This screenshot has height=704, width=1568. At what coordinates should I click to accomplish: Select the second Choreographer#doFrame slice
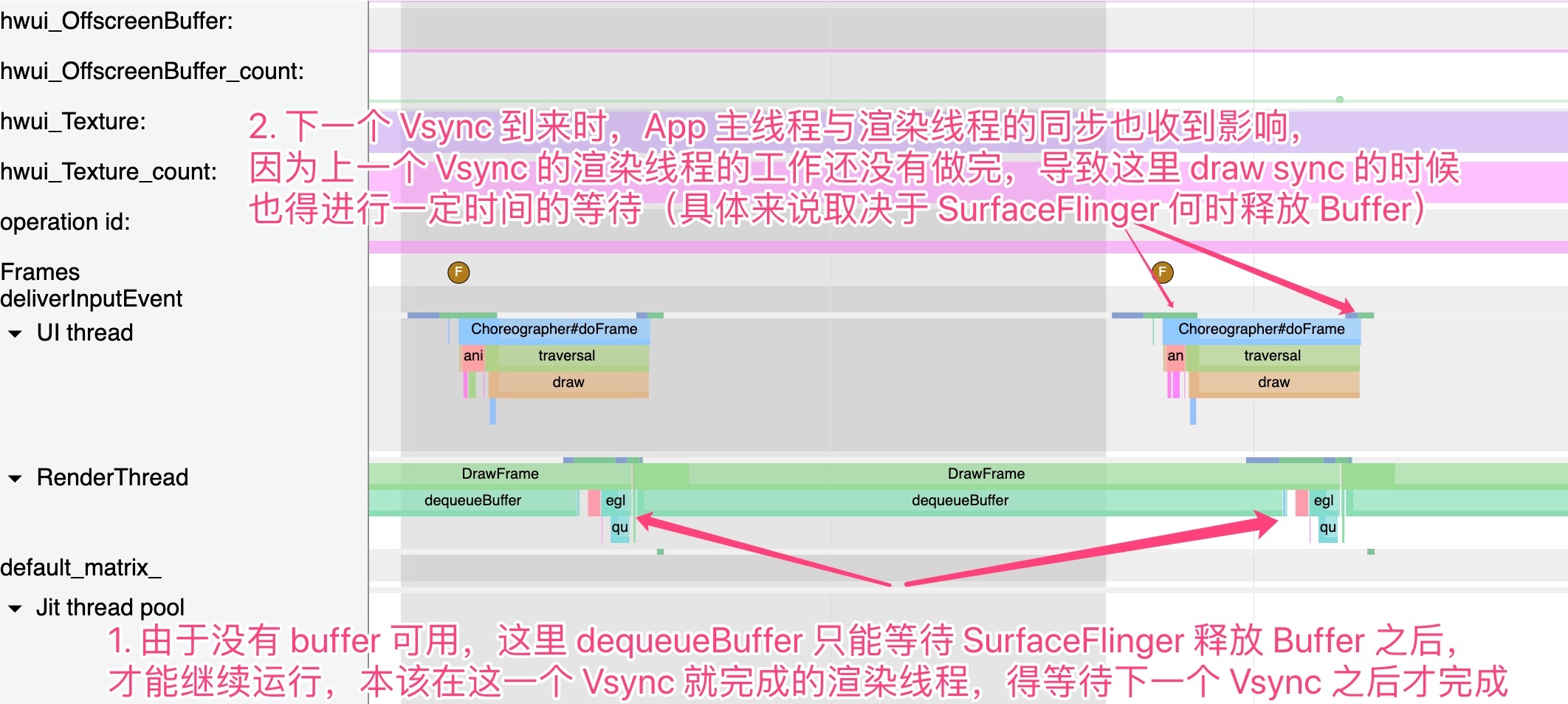click(1261, 329)
